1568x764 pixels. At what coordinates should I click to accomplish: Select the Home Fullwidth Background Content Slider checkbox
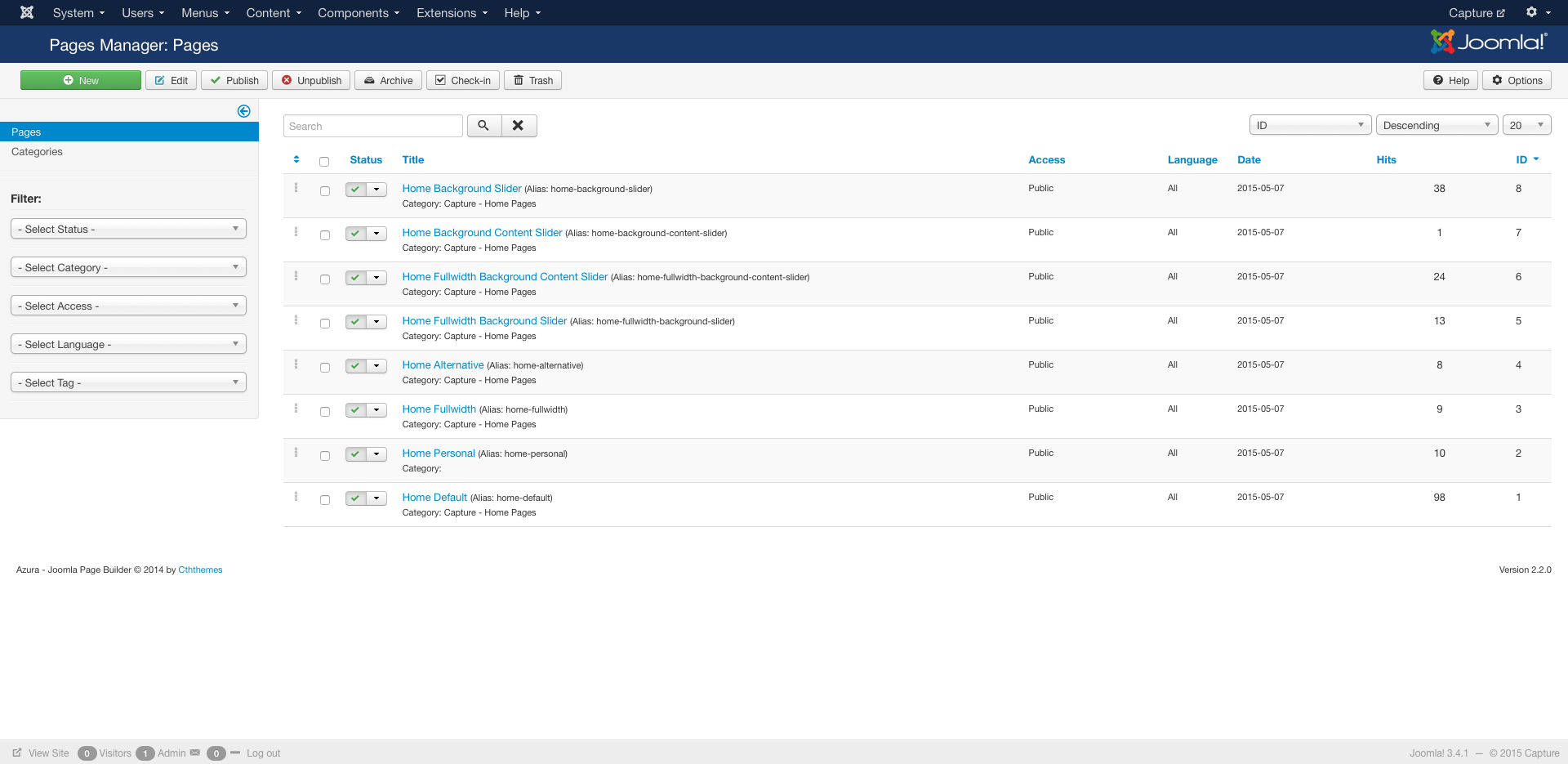(x=324, y=279)
